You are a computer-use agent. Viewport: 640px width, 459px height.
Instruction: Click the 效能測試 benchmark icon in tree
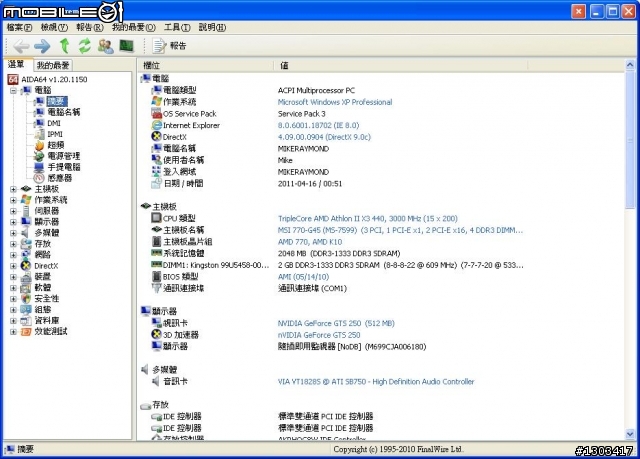pos(26,332)
